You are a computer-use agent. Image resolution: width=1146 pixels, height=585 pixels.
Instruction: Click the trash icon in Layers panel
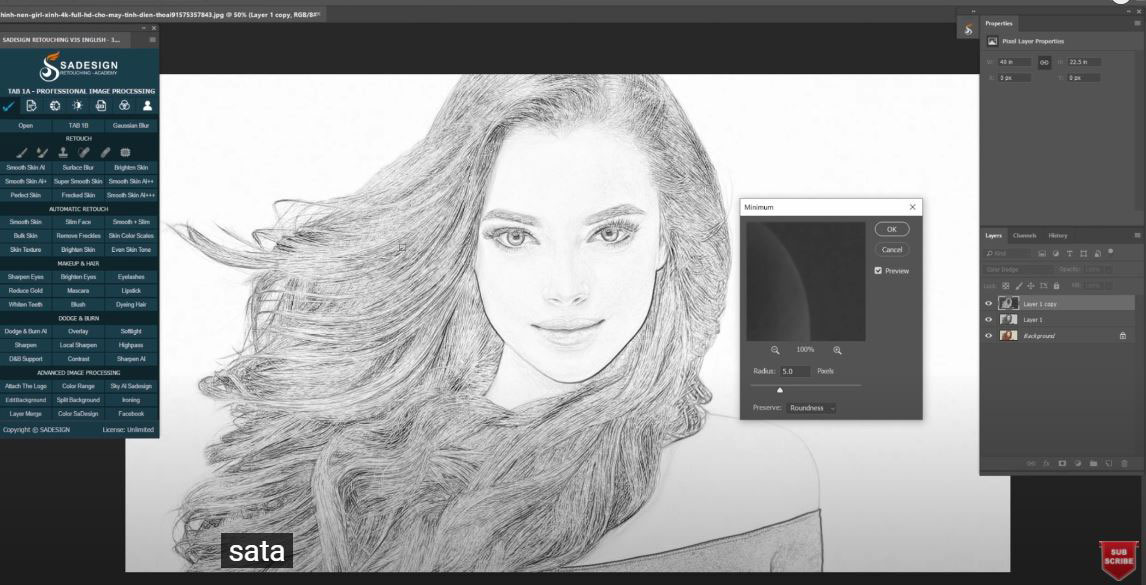pyautogui.click(x=1124, y=463)
